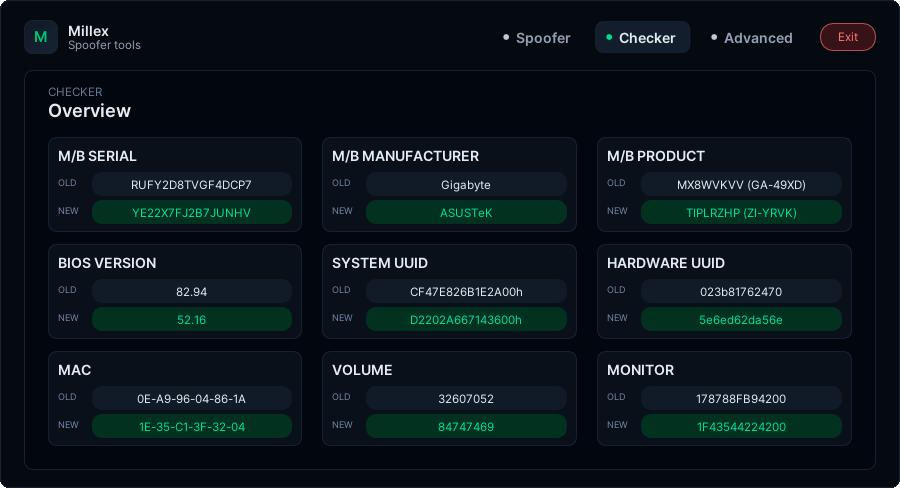Click the old M/B product MX8WVKVV field
Screen dimensions: 900x488
coord(741,184)
